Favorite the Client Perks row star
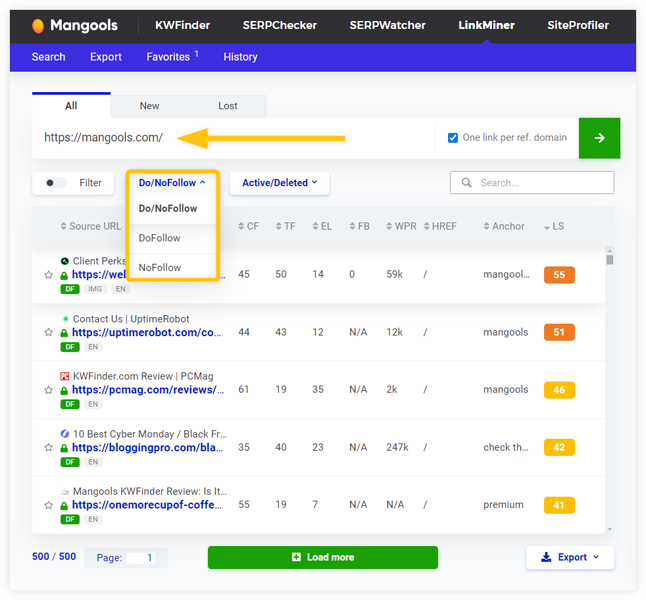This screenshot has width=646, height=600. tap(49, 275)
